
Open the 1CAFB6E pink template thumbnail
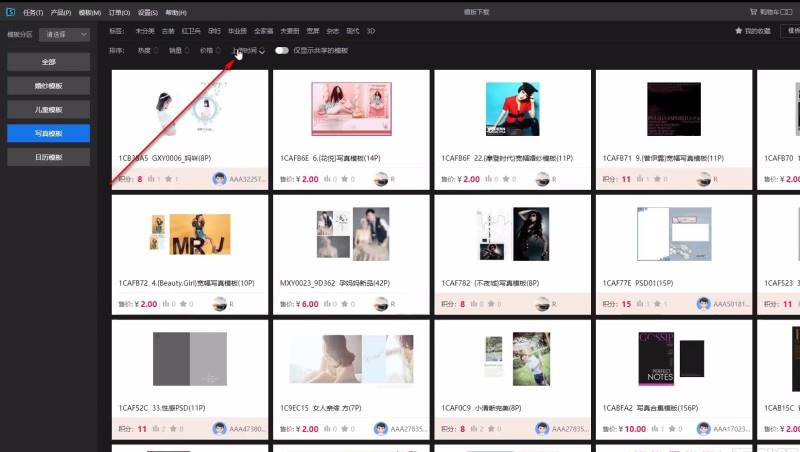[352, 109]
